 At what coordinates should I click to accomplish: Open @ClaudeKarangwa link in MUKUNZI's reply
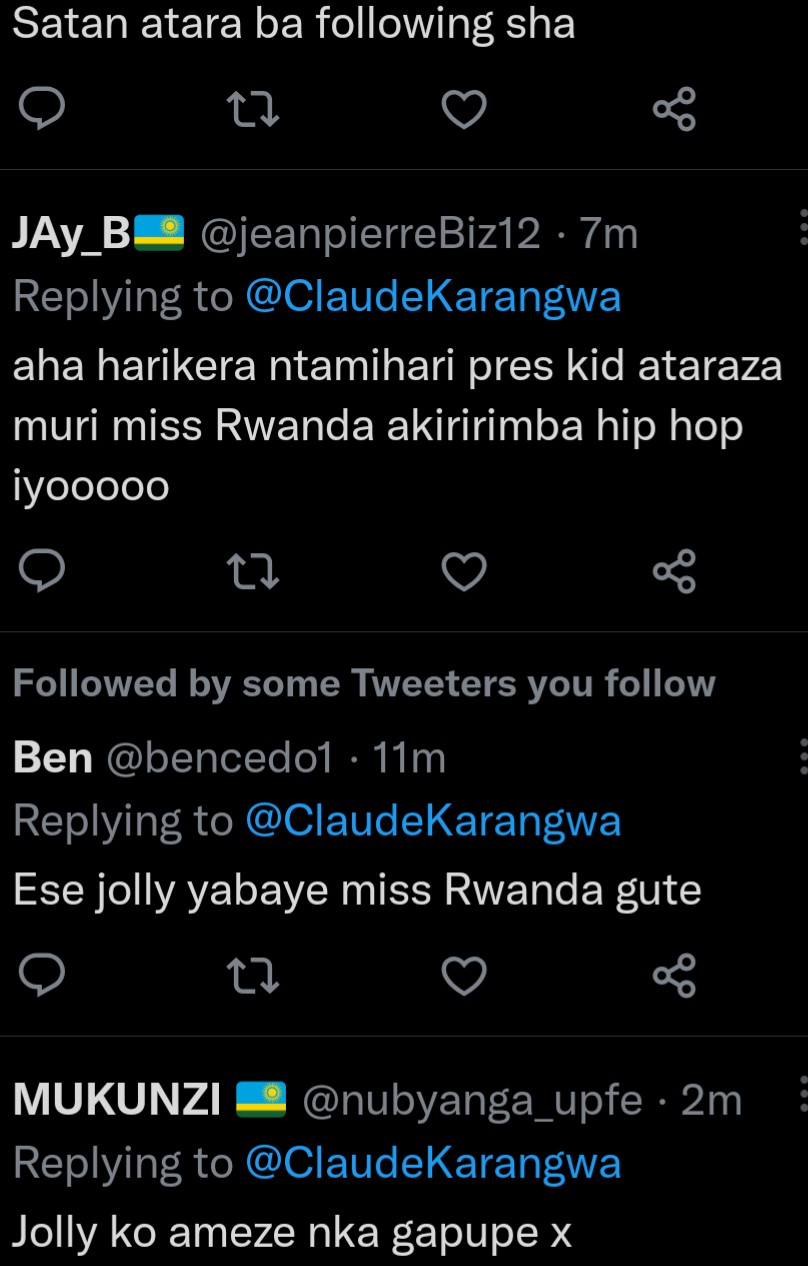(x=433, y=1163)
